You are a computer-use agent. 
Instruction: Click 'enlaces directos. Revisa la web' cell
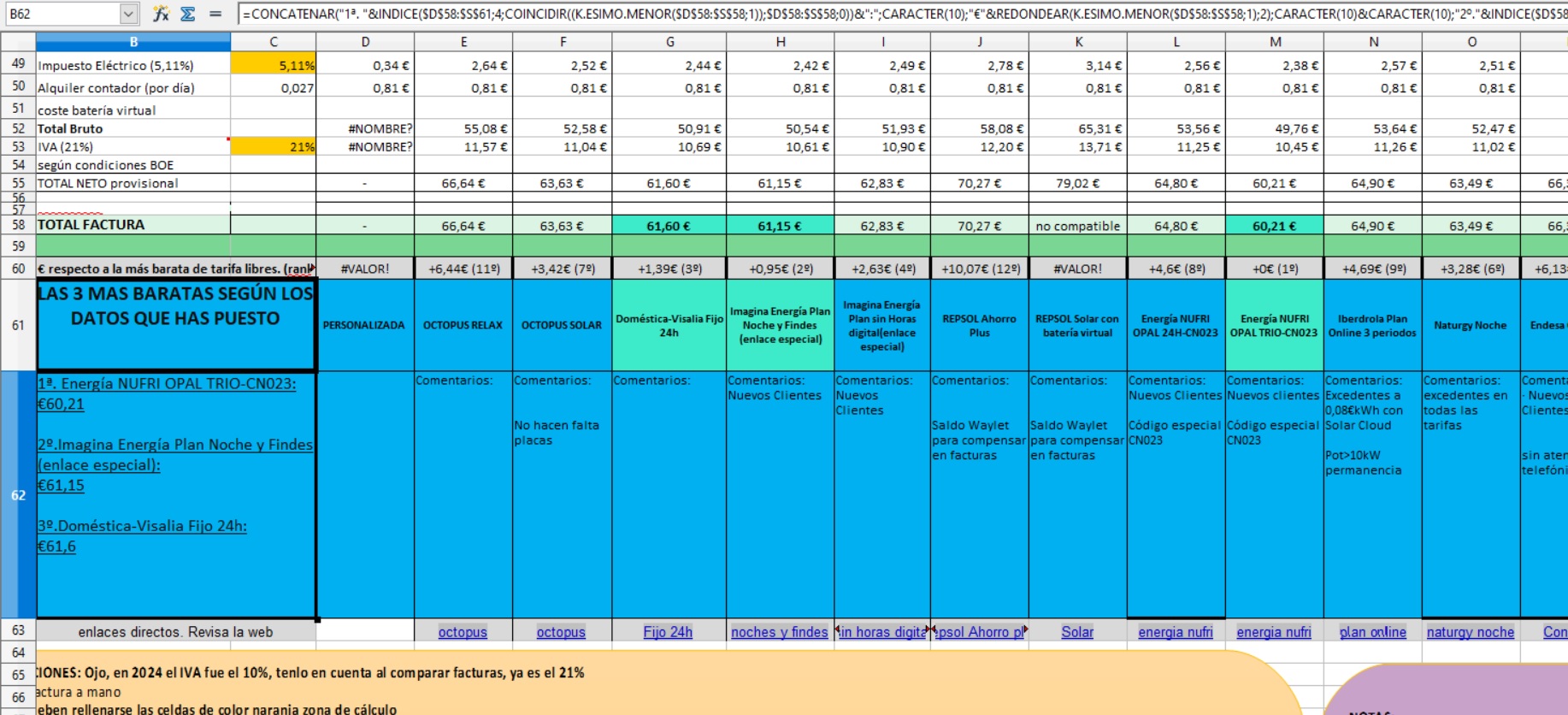176,632
